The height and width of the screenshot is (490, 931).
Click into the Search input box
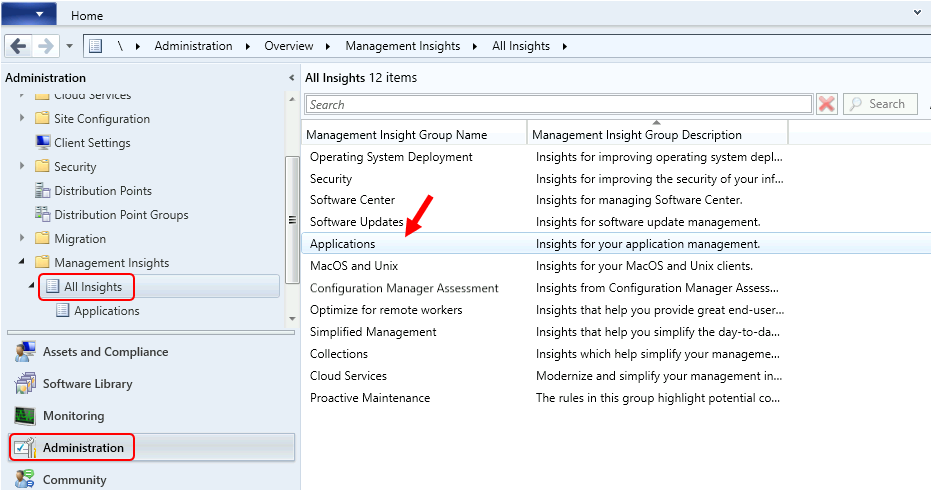coord(559,105)
